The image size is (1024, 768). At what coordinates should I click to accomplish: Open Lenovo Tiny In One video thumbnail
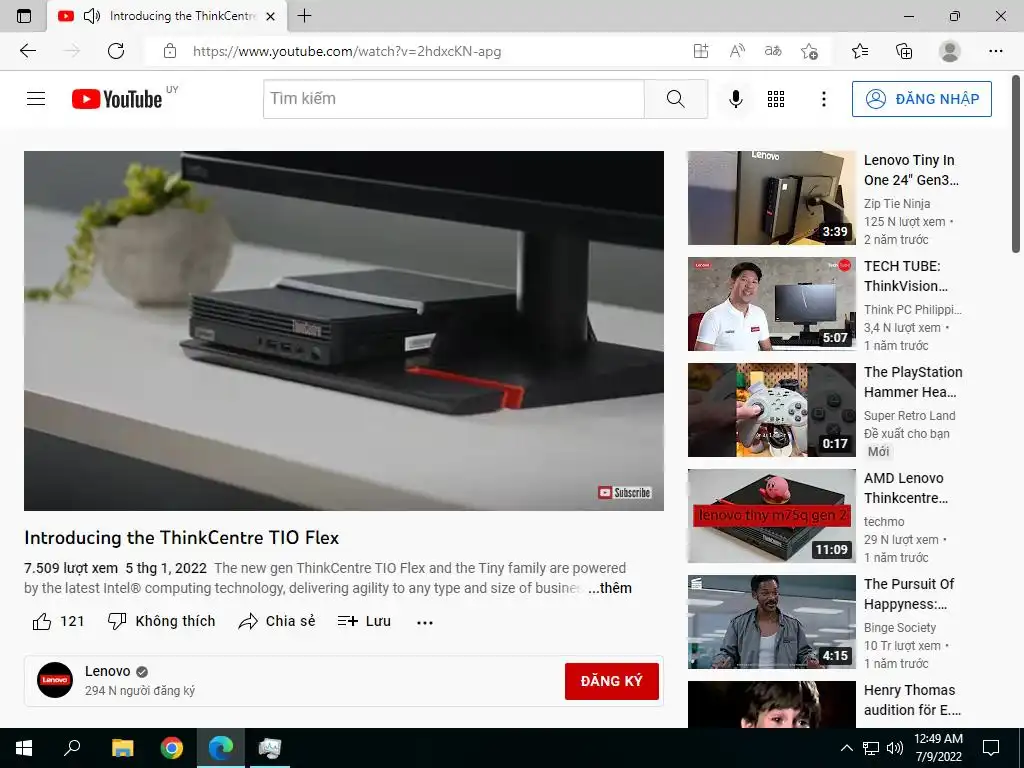click(771, 198)
